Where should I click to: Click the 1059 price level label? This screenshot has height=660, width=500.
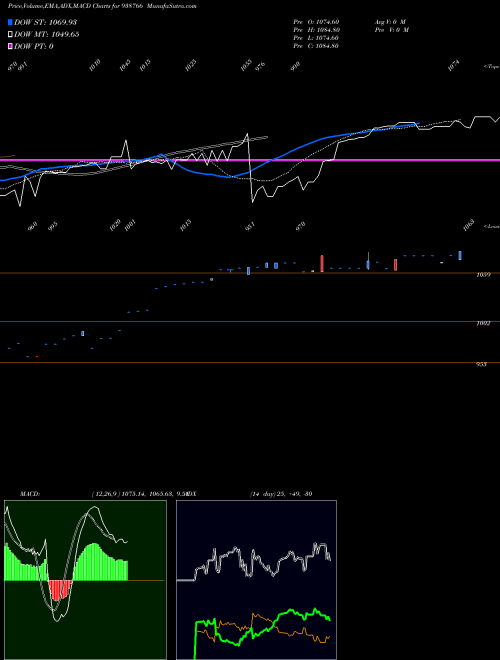(482, 275)
